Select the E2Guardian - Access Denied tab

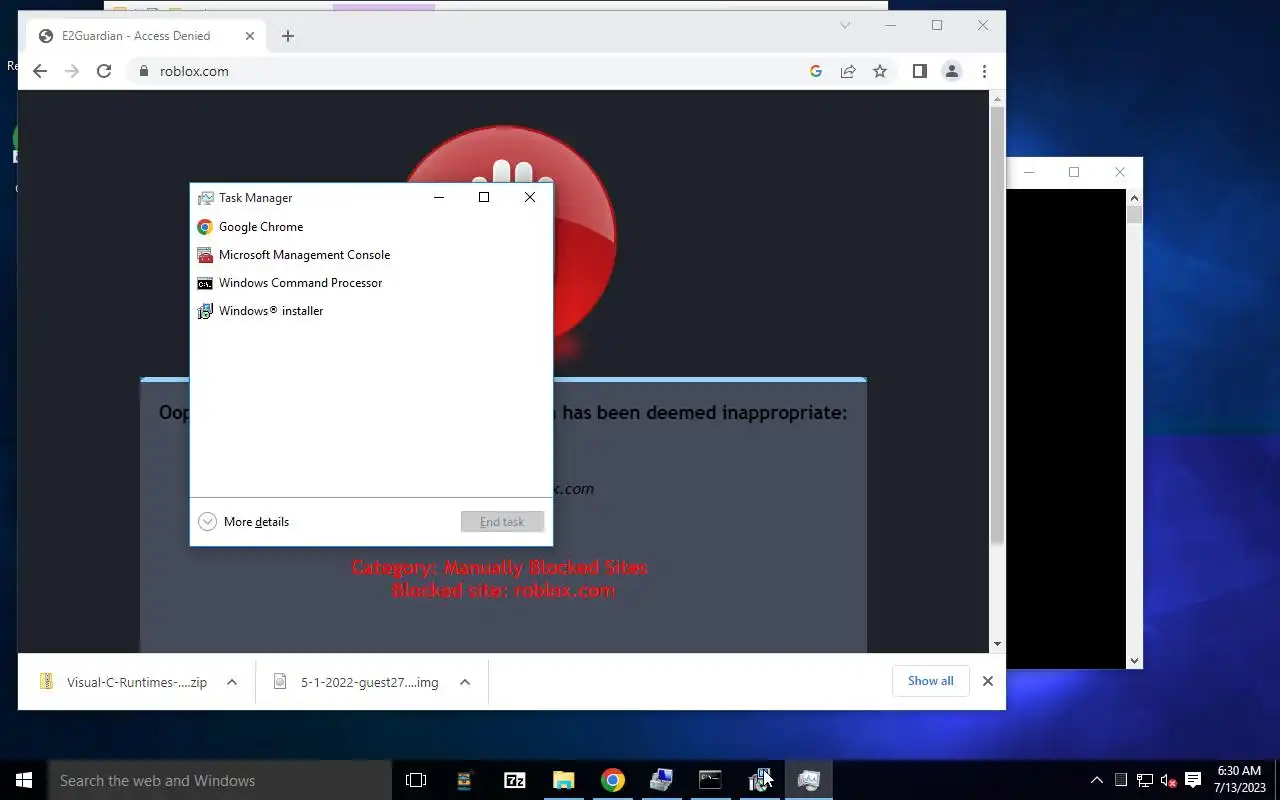(x=145, y=36)
